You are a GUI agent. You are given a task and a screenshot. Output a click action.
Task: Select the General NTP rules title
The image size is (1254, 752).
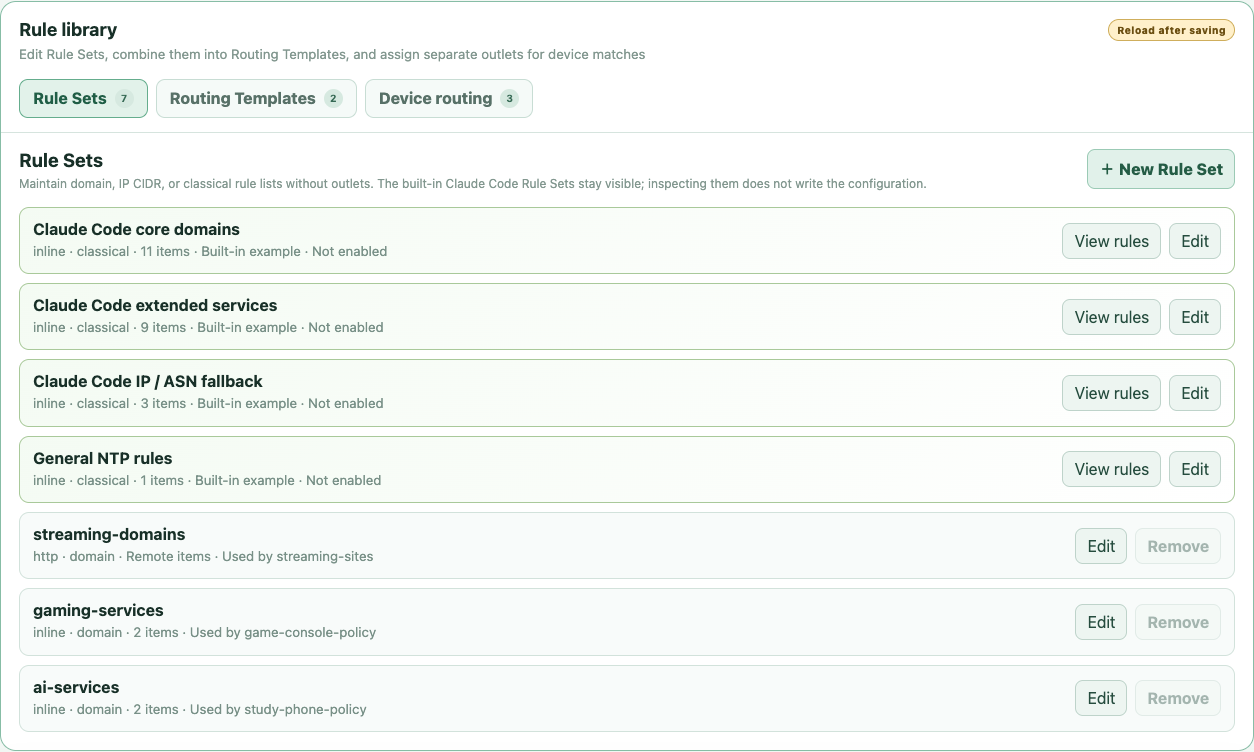103,458
